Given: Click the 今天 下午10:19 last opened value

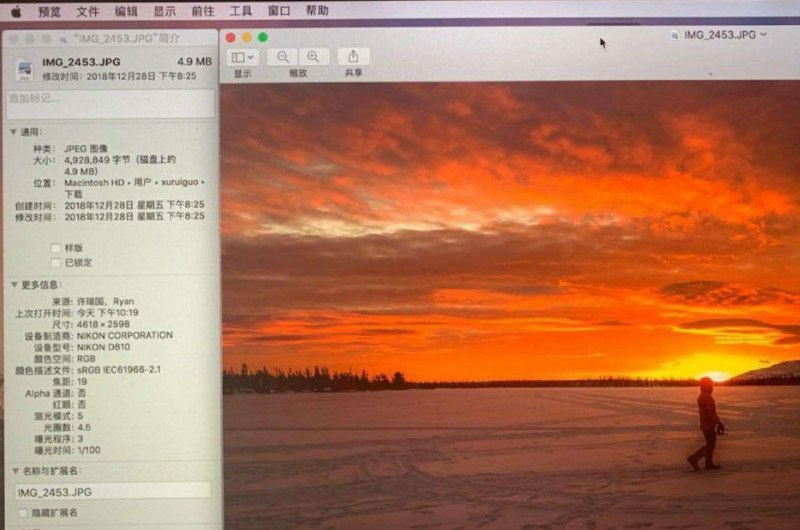Looking at the screenshot, I should 107,312.
